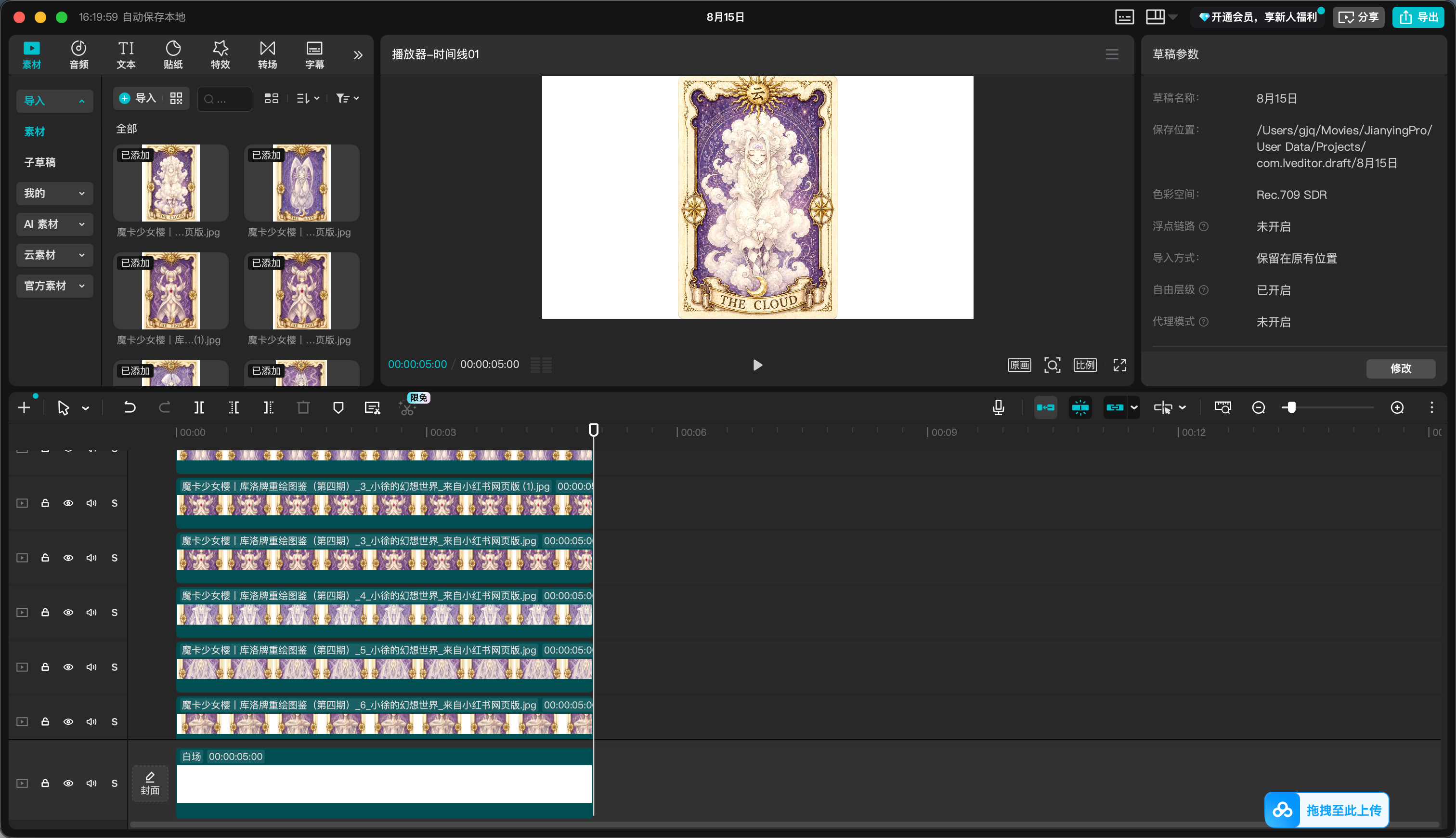This screenshot has width=1456, height=838.
Task: Toggle clip linkage in timeline
Action: pyautogui.click(x=1115, y=407)
